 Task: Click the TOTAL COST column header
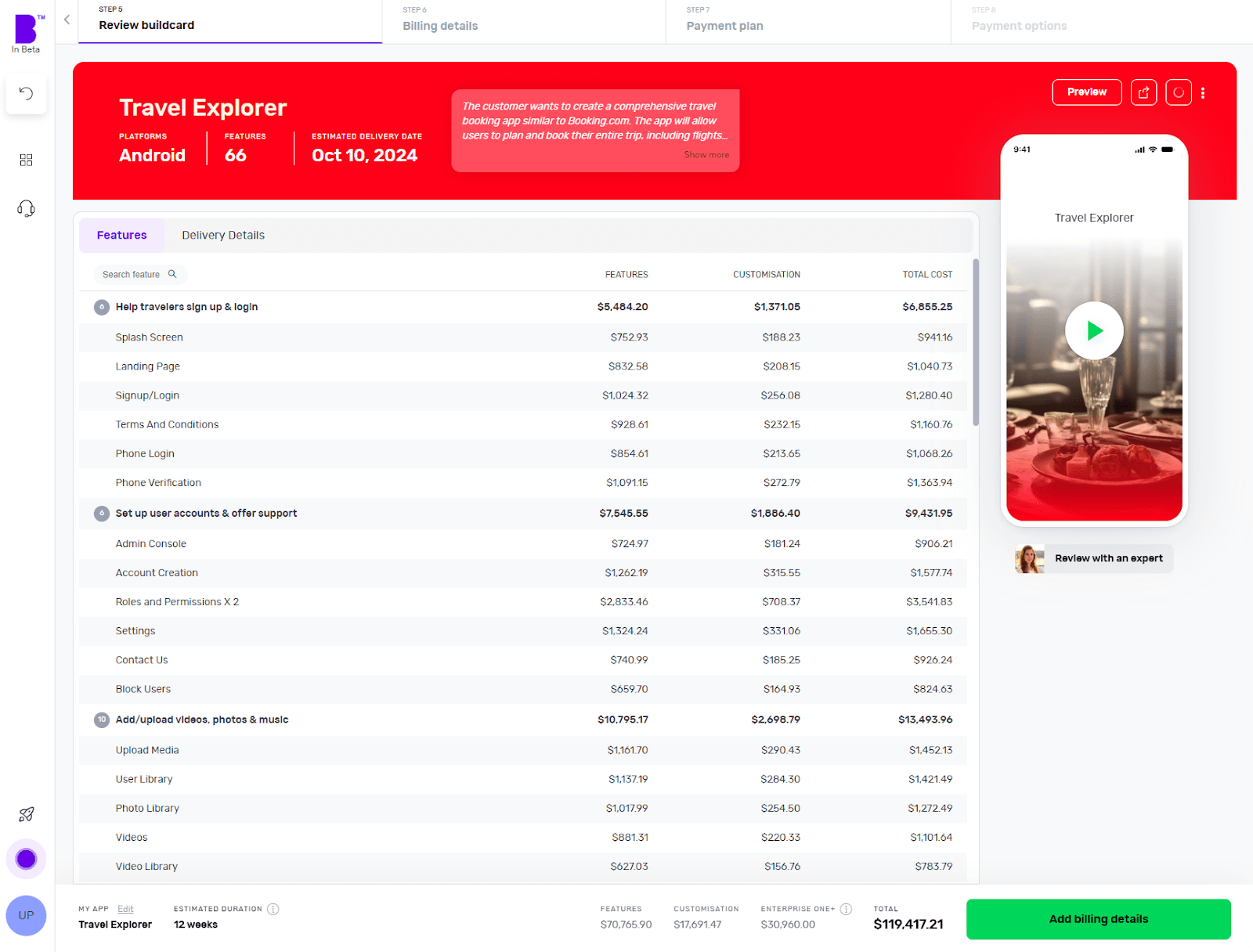927,274
